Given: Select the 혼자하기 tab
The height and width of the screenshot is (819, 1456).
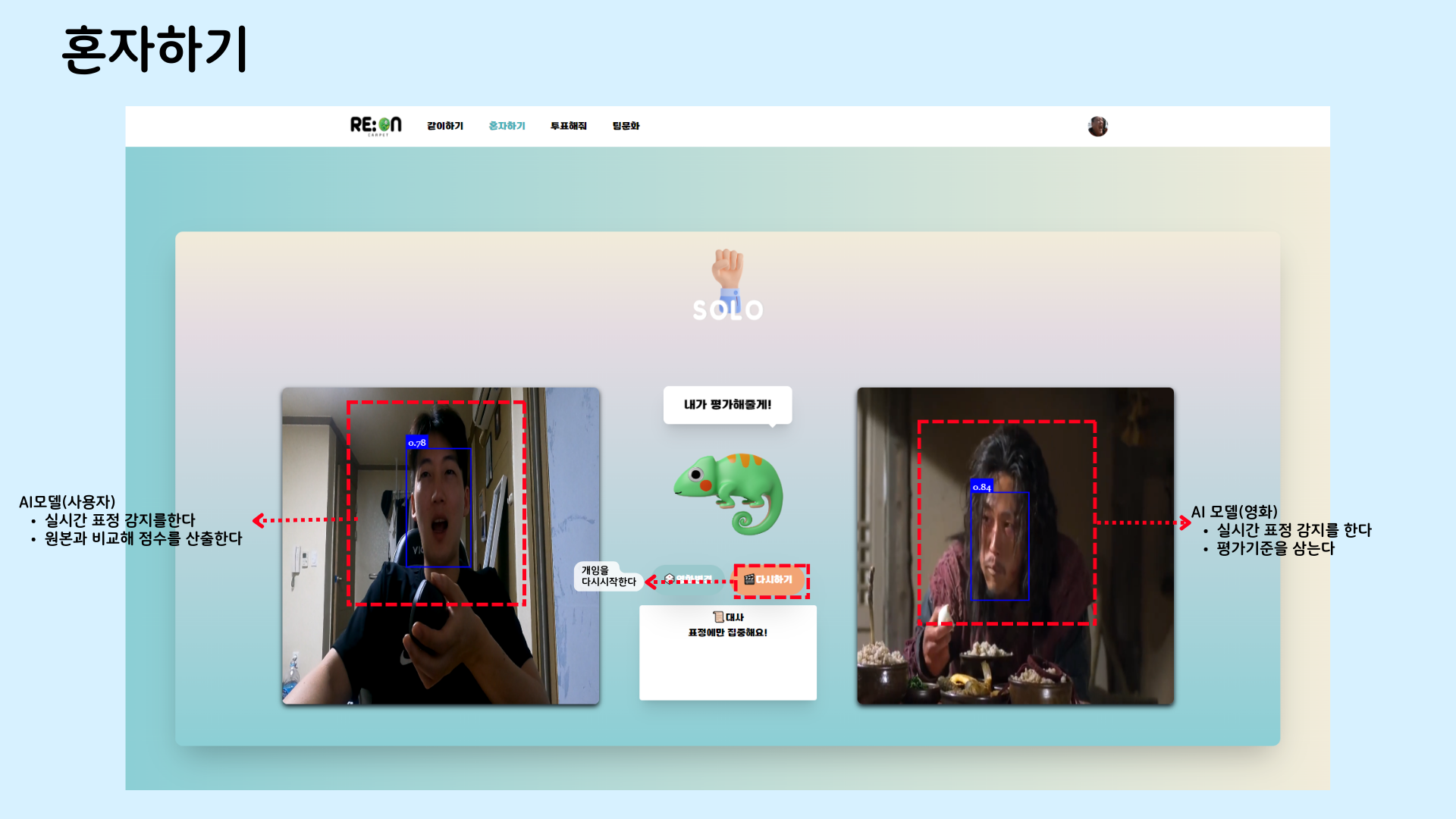Looking at the screenshot, I should click(507, 126).
